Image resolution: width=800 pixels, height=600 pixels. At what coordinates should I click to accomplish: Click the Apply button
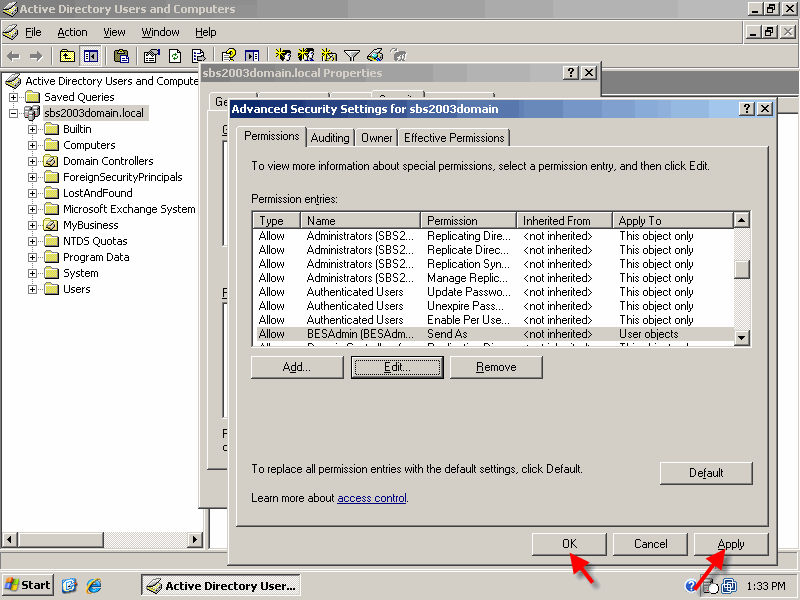coord(731,544)
